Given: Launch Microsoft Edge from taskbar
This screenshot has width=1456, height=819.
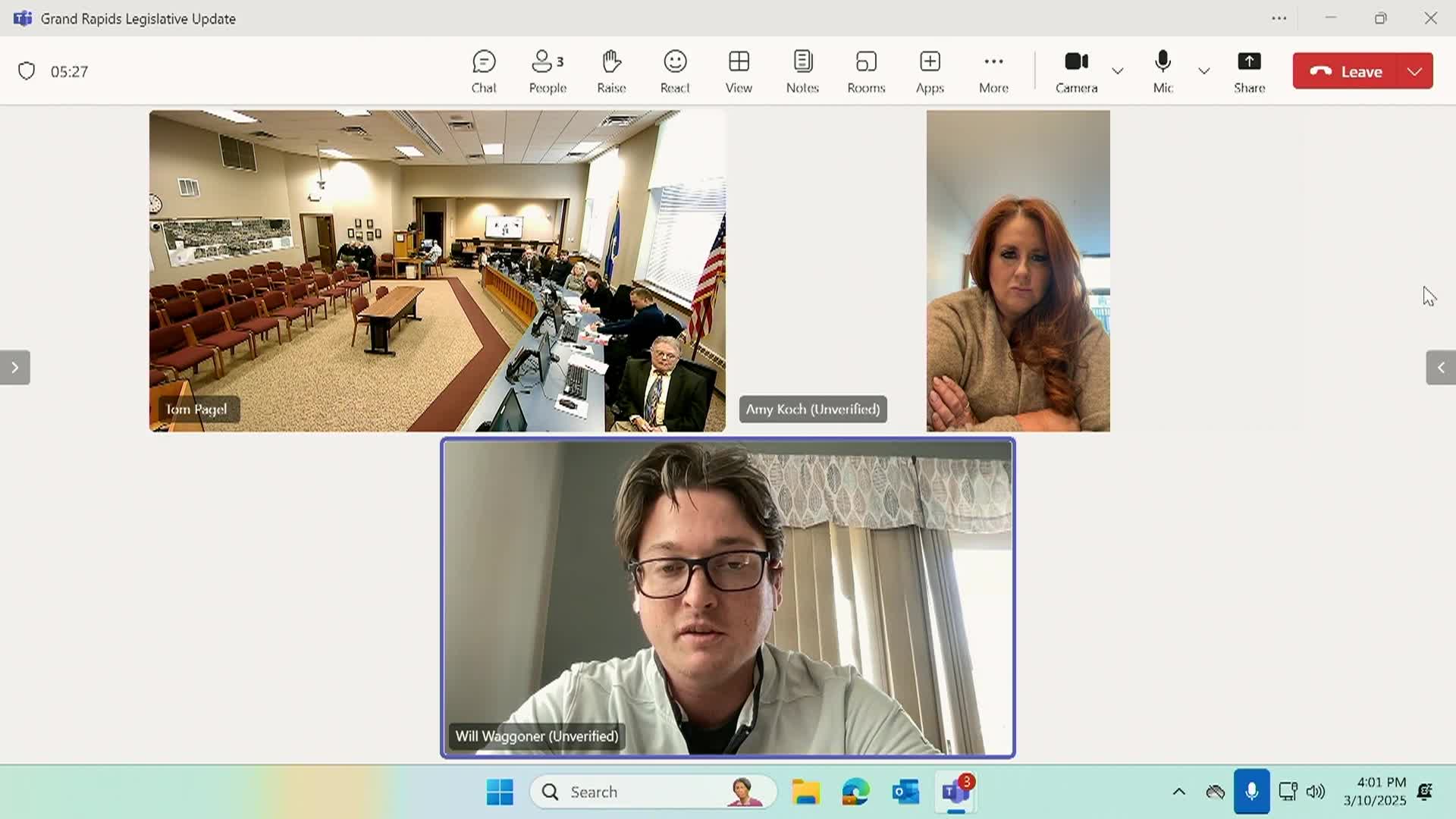Looking at the screenshot, I should [x=855, y=792].
